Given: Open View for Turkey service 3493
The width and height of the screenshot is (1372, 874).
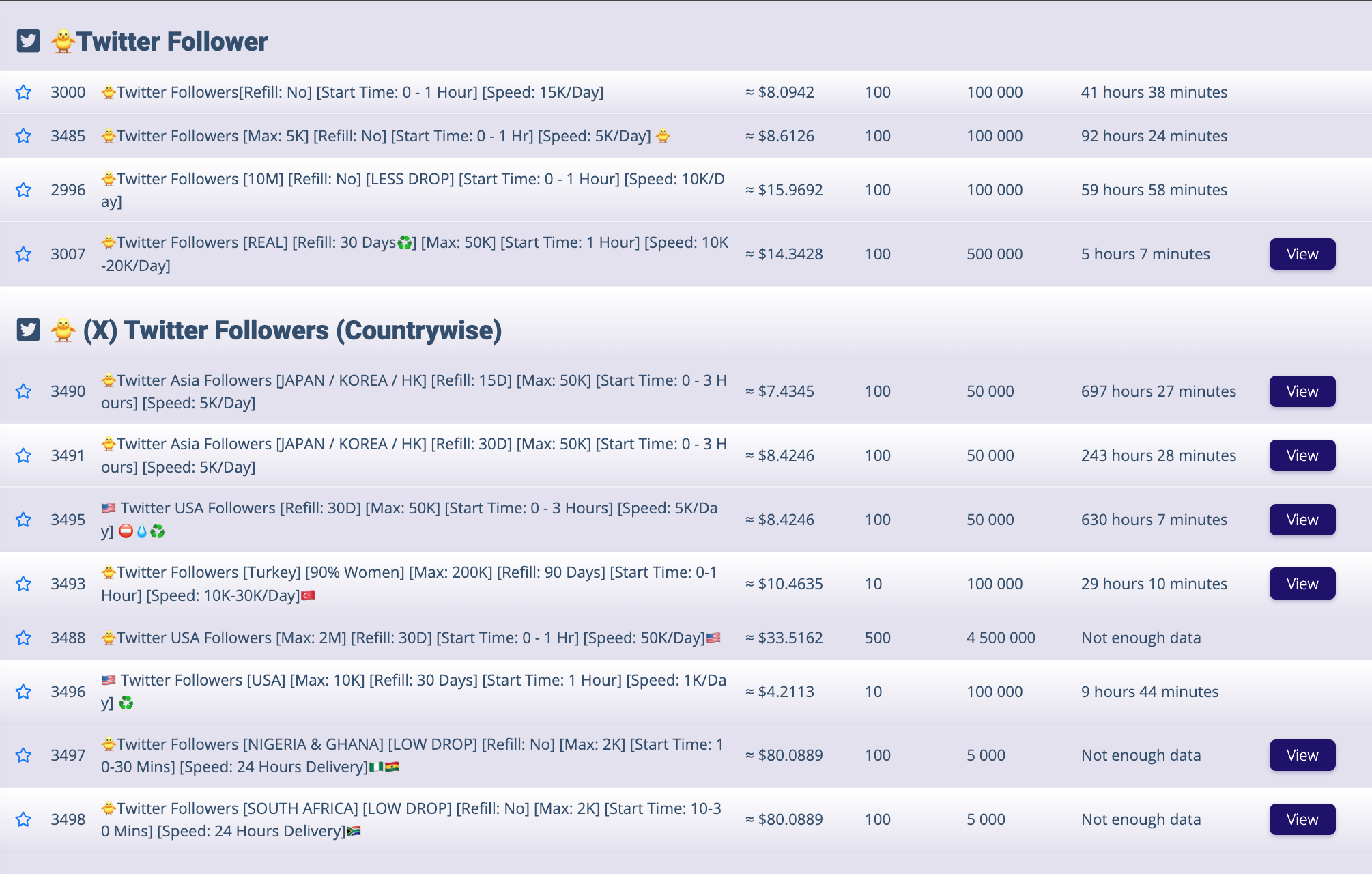Looking at the screenshot, I should [x=1302, y=584].
